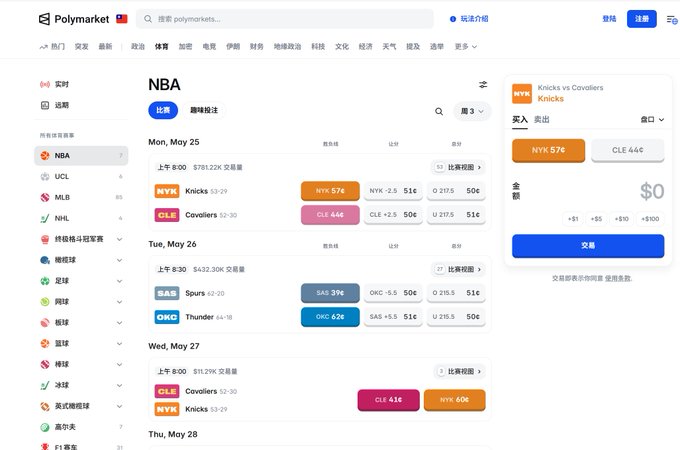This screenshot has height=450, width=680.
Task: Open the 登陆 login link
Action: (x=609, y=19)
